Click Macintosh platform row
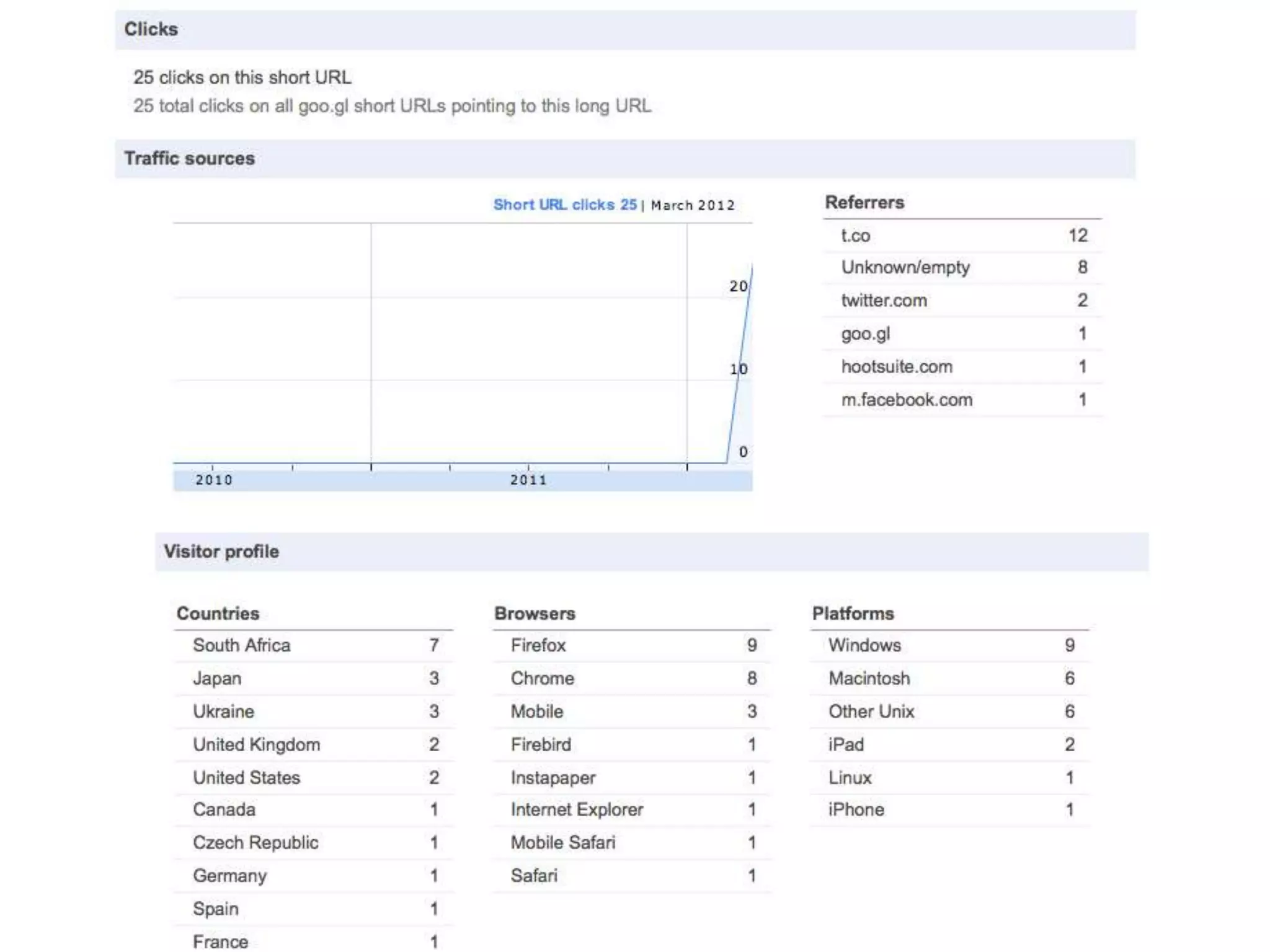This screenshot has height=952, width=1270. coord(869,678)
